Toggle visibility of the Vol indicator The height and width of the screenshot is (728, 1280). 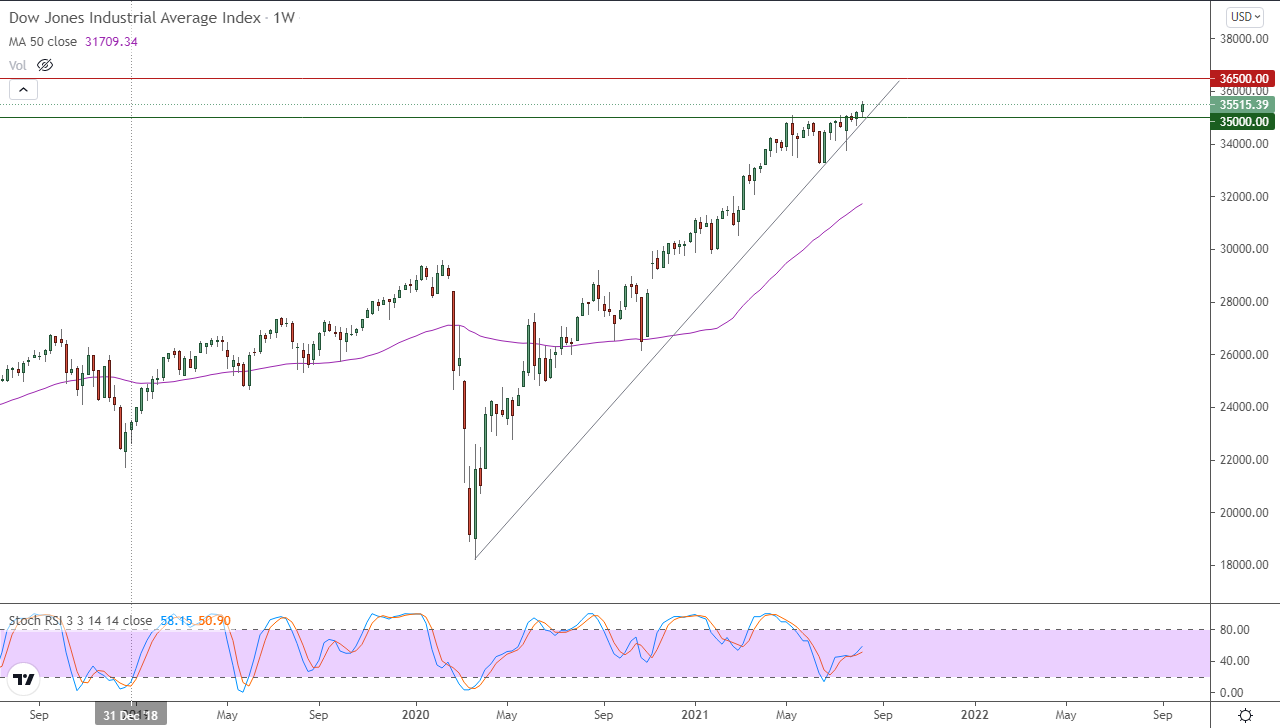click(44, 65)
